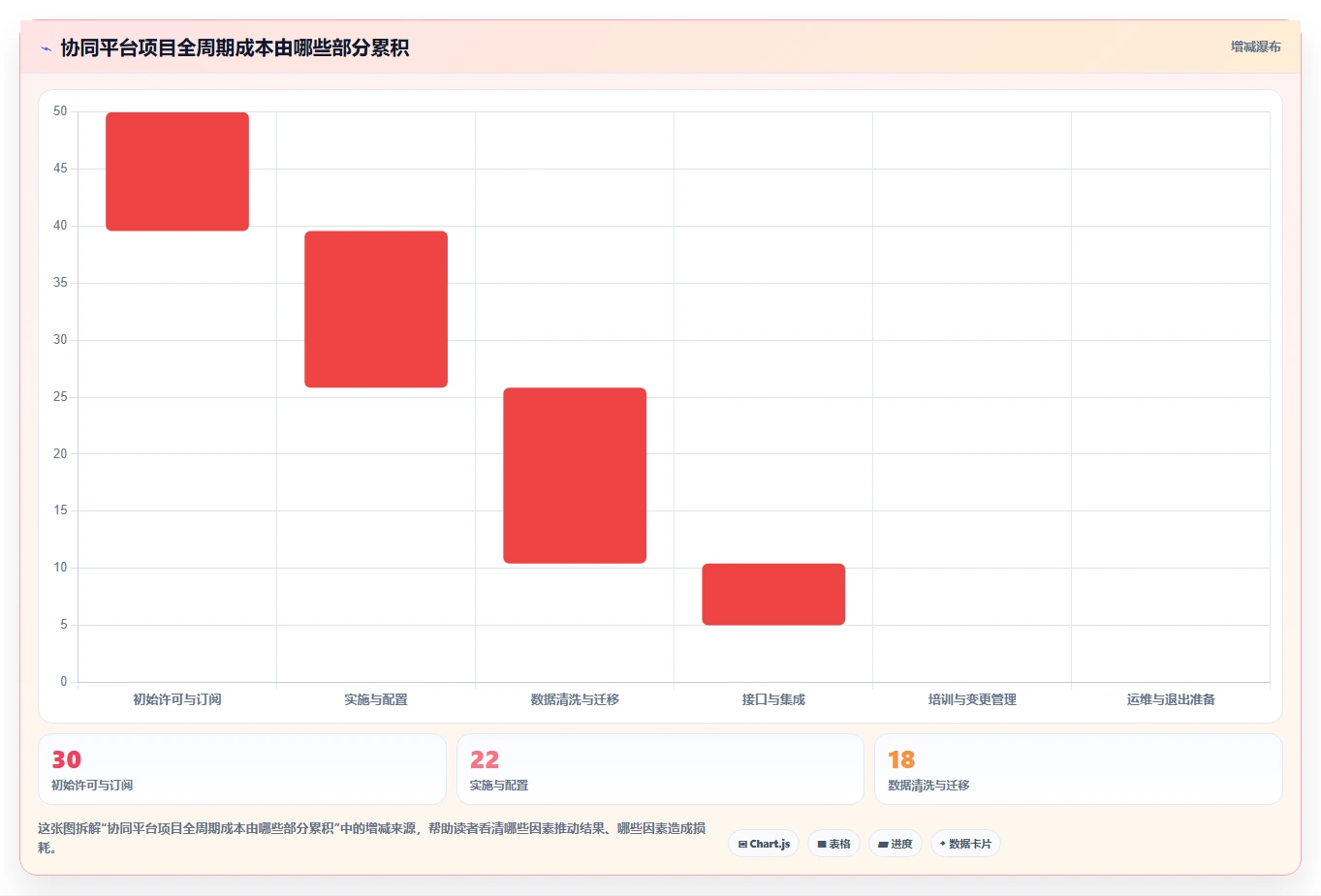1321x896 pixels.
Task: Click the 增减瀑布 label in the header
Action: point(1255,46)
